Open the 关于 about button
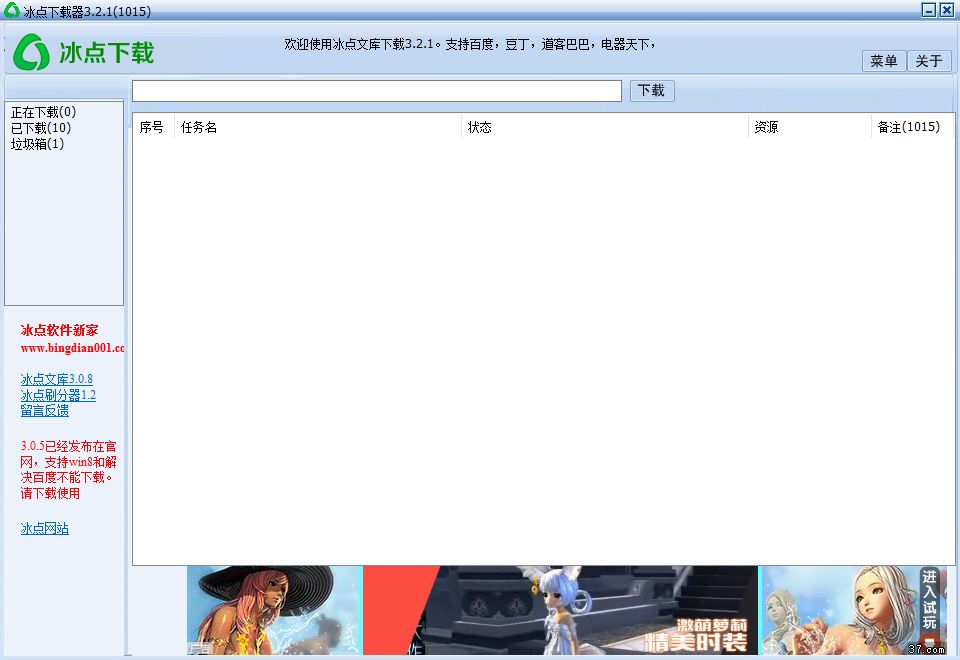This screenshot has width=960, height=660. point(929,61)
